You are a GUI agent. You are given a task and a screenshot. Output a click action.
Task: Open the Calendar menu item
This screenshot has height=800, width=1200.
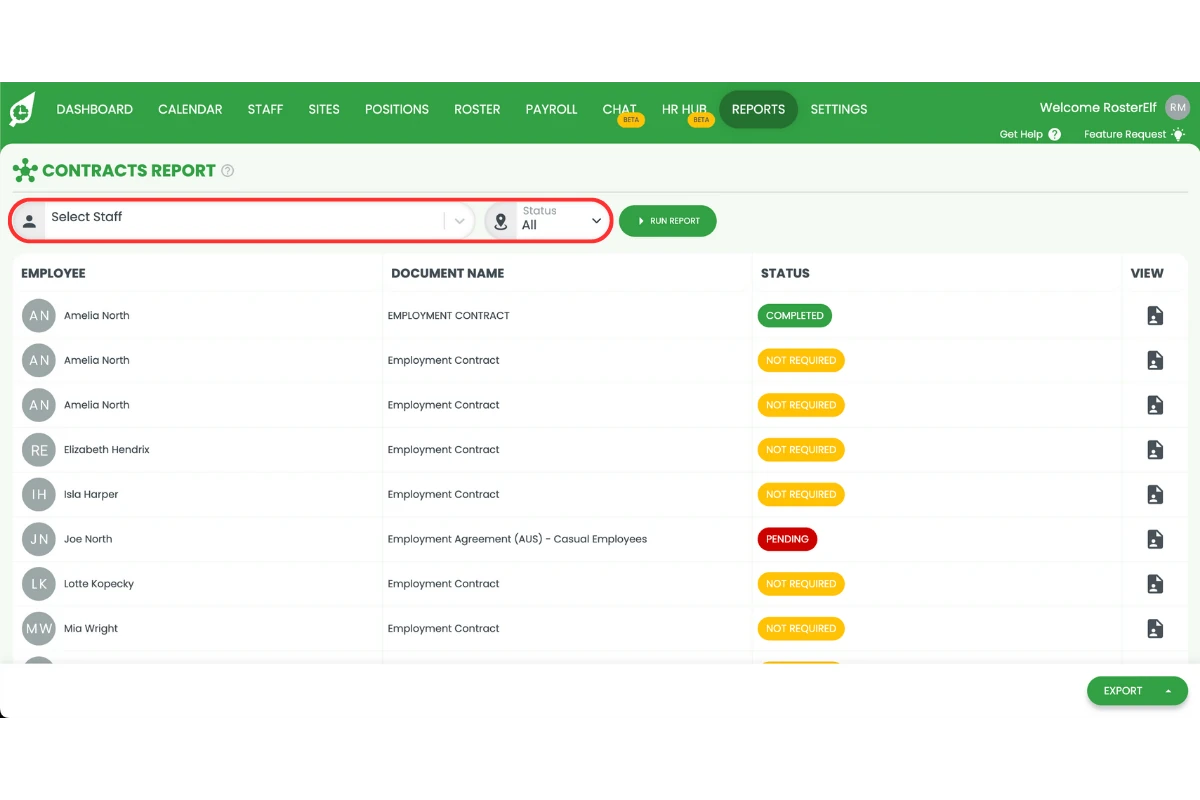tap(190, 109)
